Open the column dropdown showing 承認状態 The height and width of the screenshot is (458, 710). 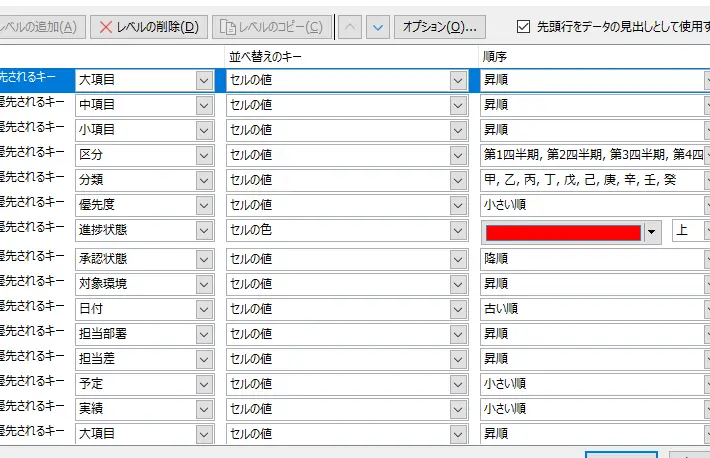click(145, 259)
